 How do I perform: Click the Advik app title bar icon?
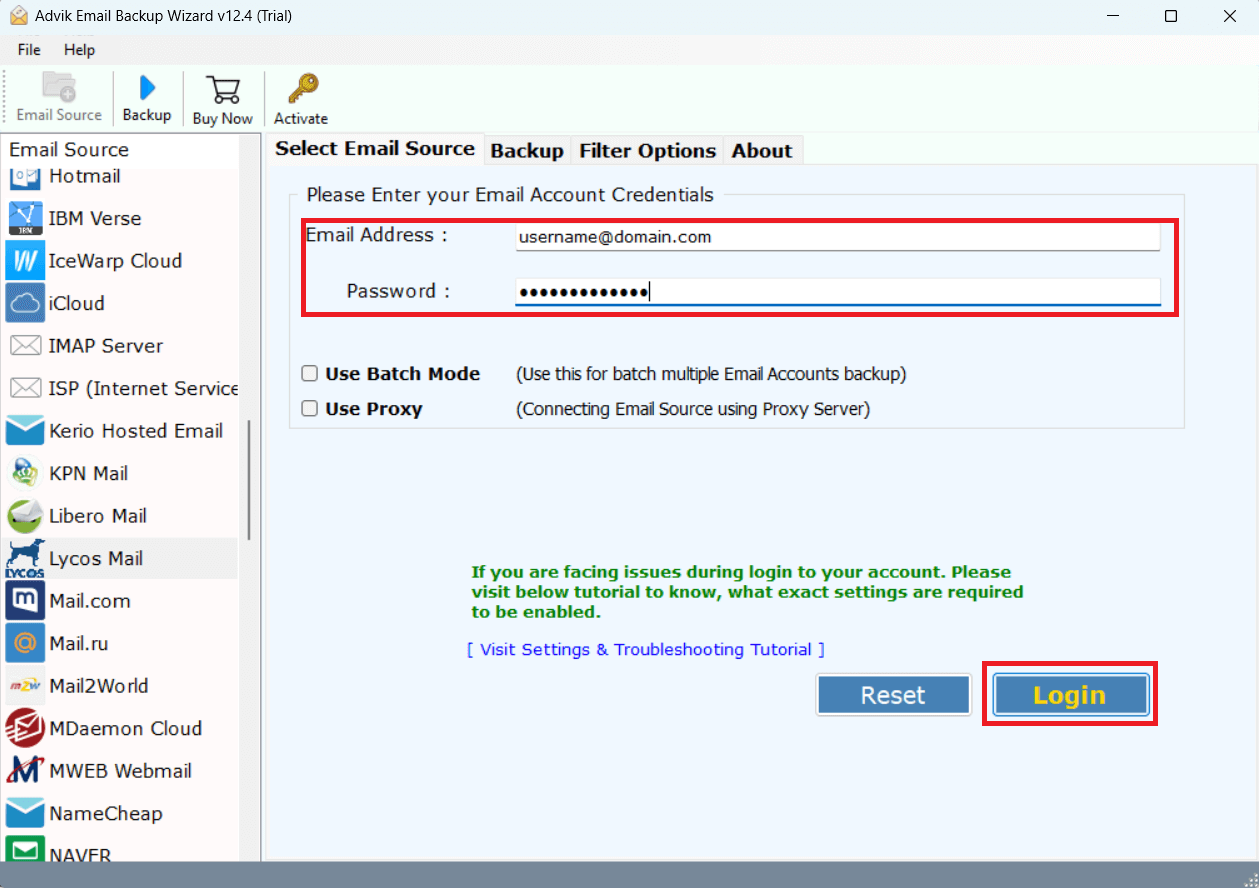18,16
